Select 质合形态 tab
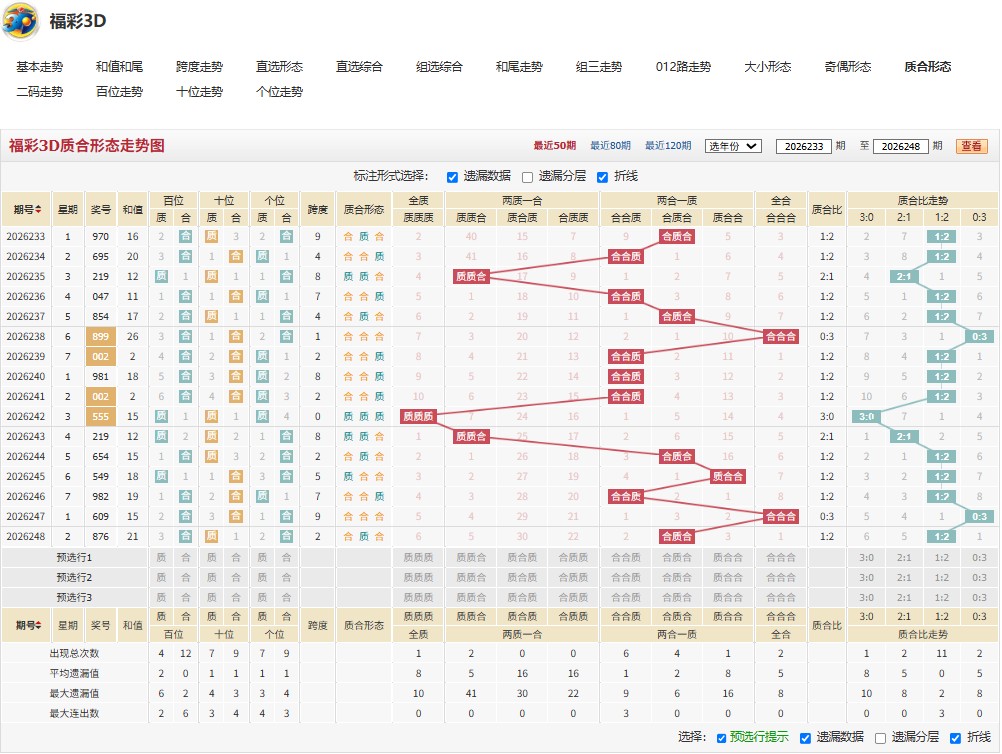The image size is (1002, 754). (x=927, y=66)
